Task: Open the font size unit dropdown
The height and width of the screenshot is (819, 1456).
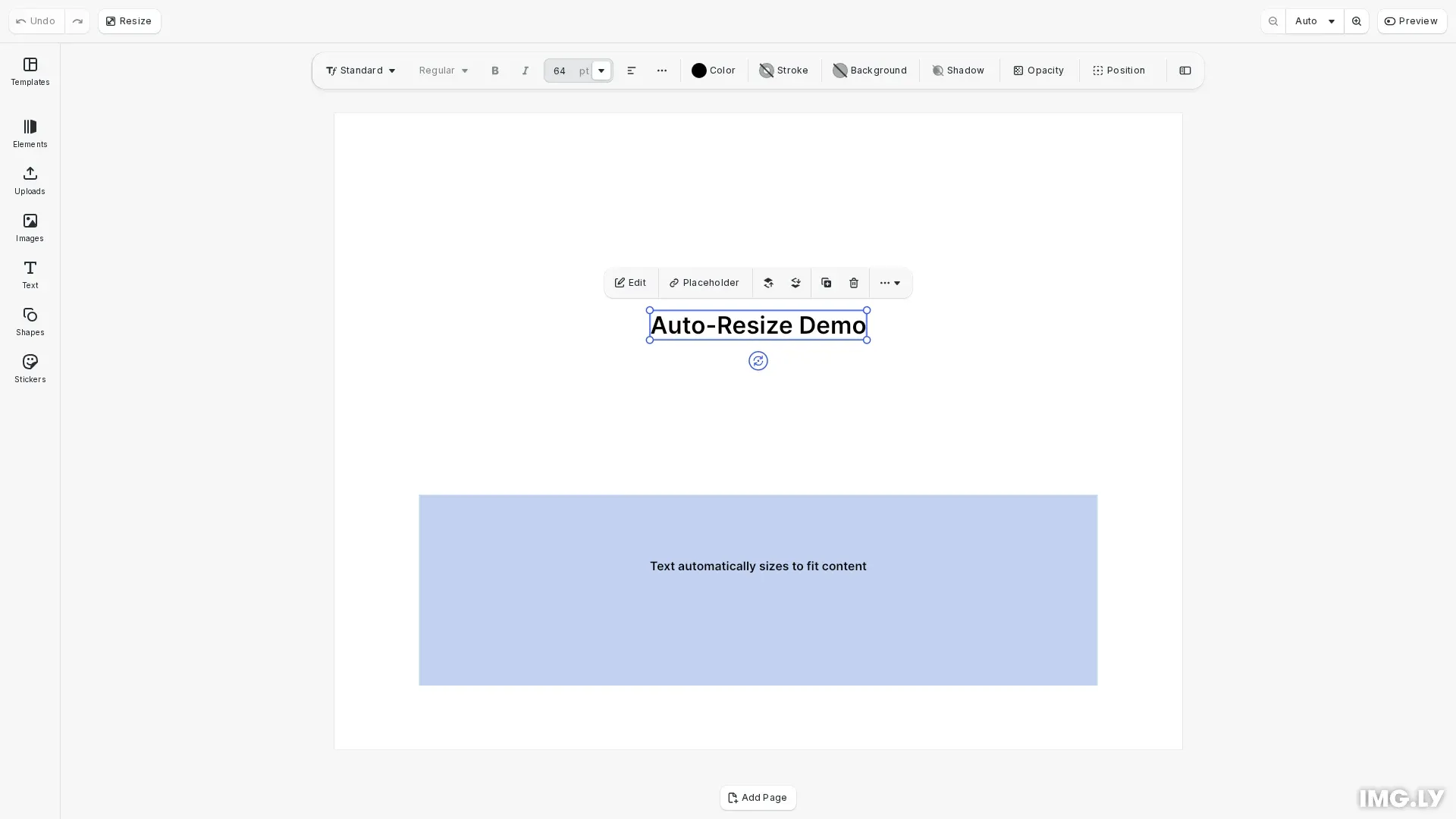Action: click(600, 71)
